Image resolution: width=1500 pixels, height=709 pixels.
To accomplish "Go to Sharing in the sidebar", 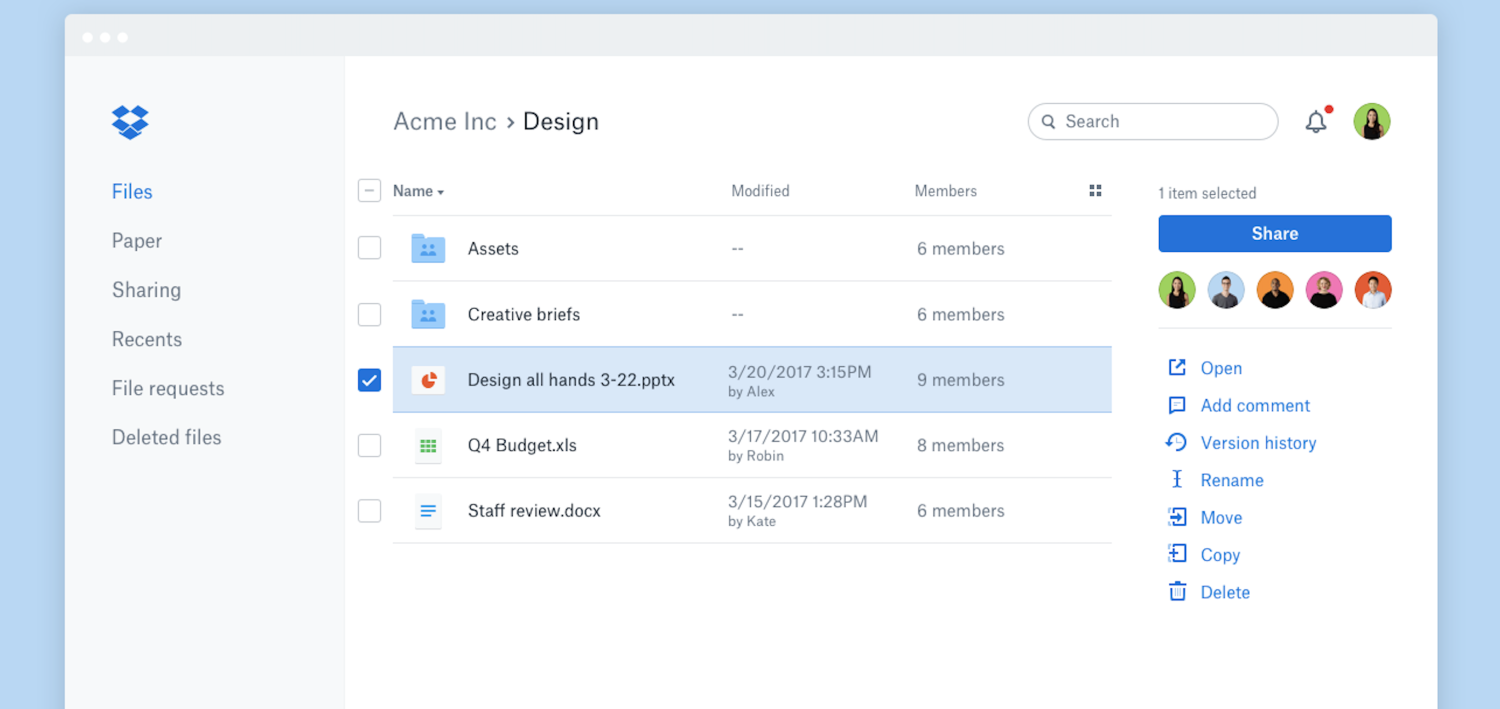I will click(146, 290).
